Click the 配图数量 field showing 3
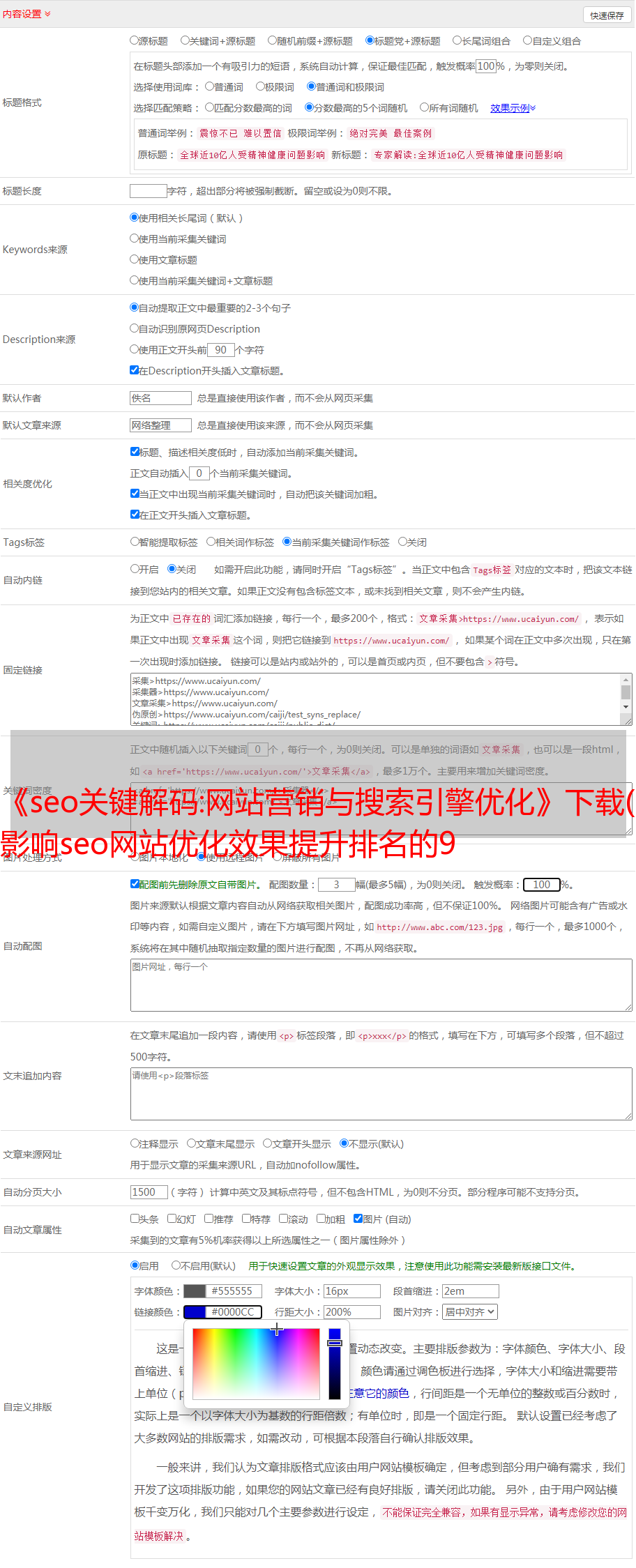Viewport: 636px width, 1568px height. pos(337,885)
